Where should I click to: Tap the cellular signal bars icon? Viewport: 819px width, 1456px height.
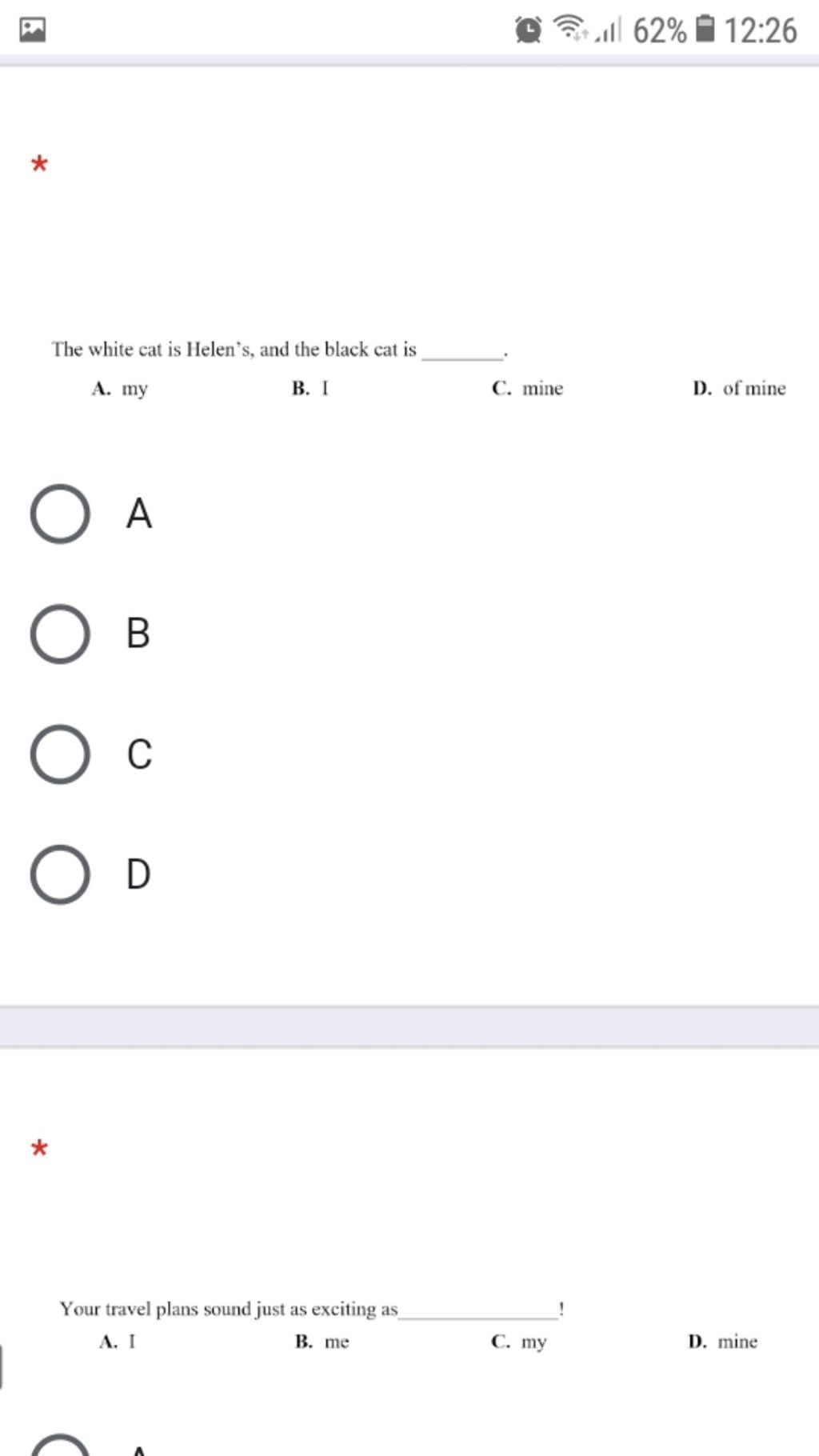pyautogui.click(x=608, y=30)
